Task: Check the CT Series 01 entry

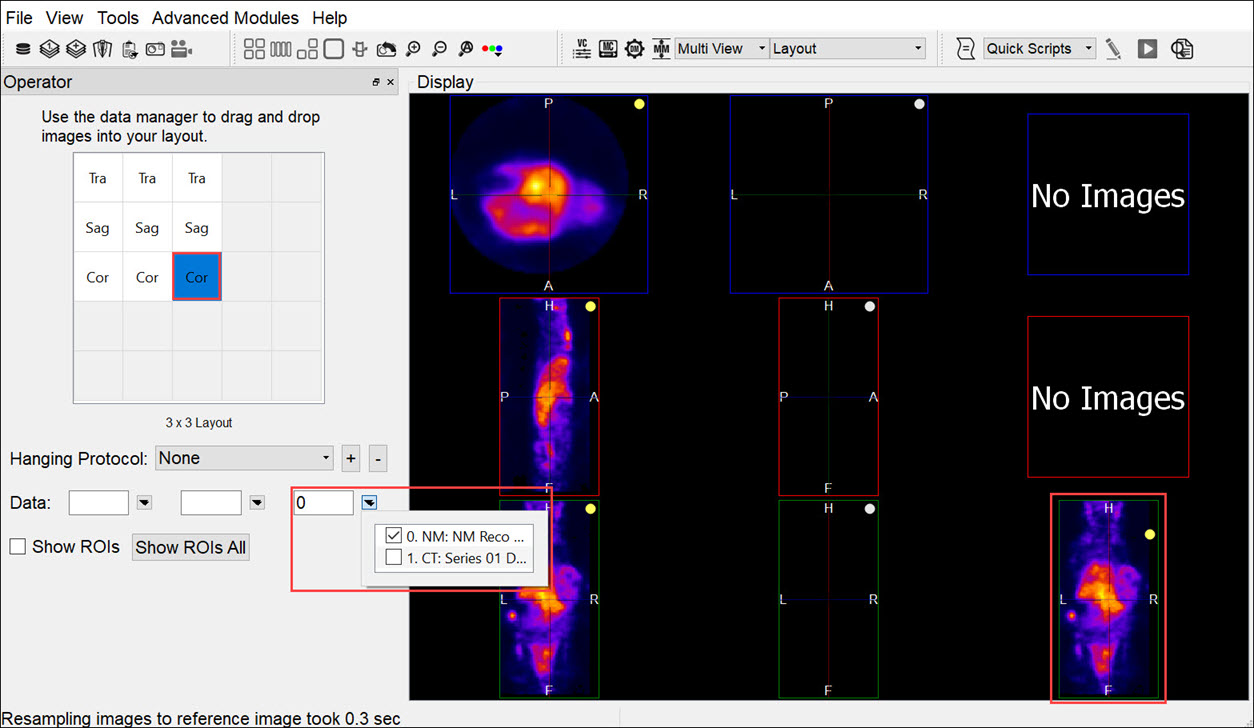Action: coord(394,557)
